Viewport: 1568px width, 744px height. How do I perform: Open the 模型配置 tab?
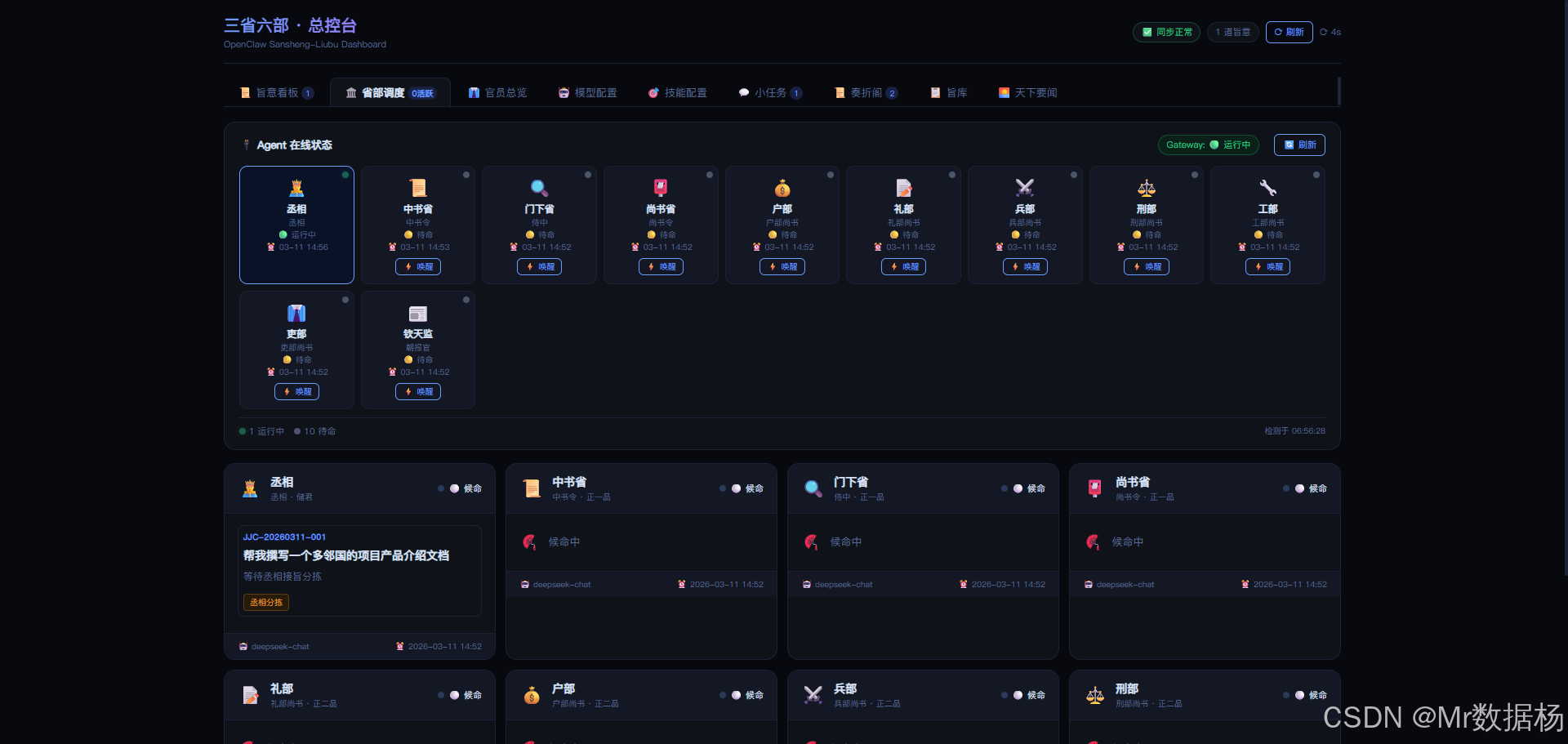587,93
